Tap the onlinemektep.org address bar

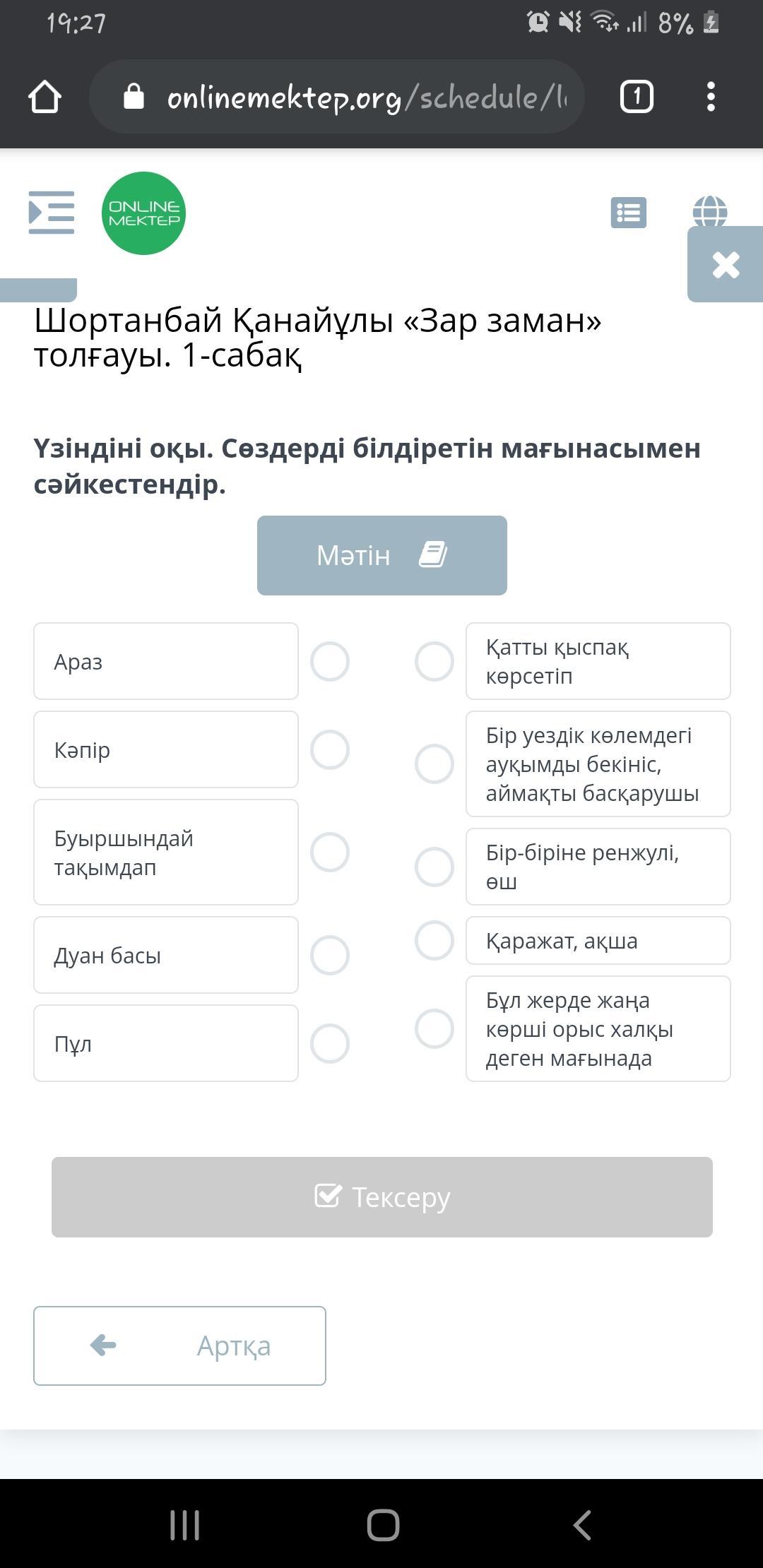tap(353, 97)
